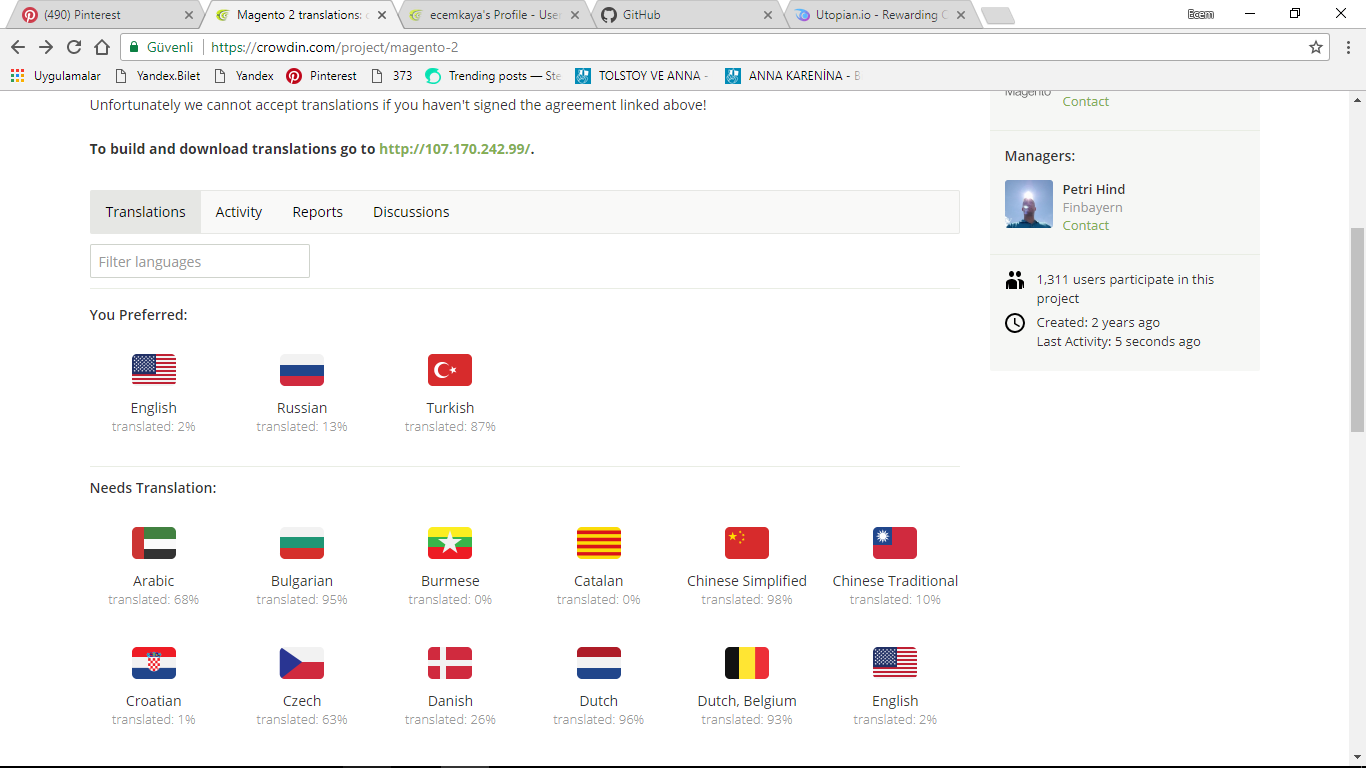
Task: Close the GitHub browser tab
Action: pos(768,15)
